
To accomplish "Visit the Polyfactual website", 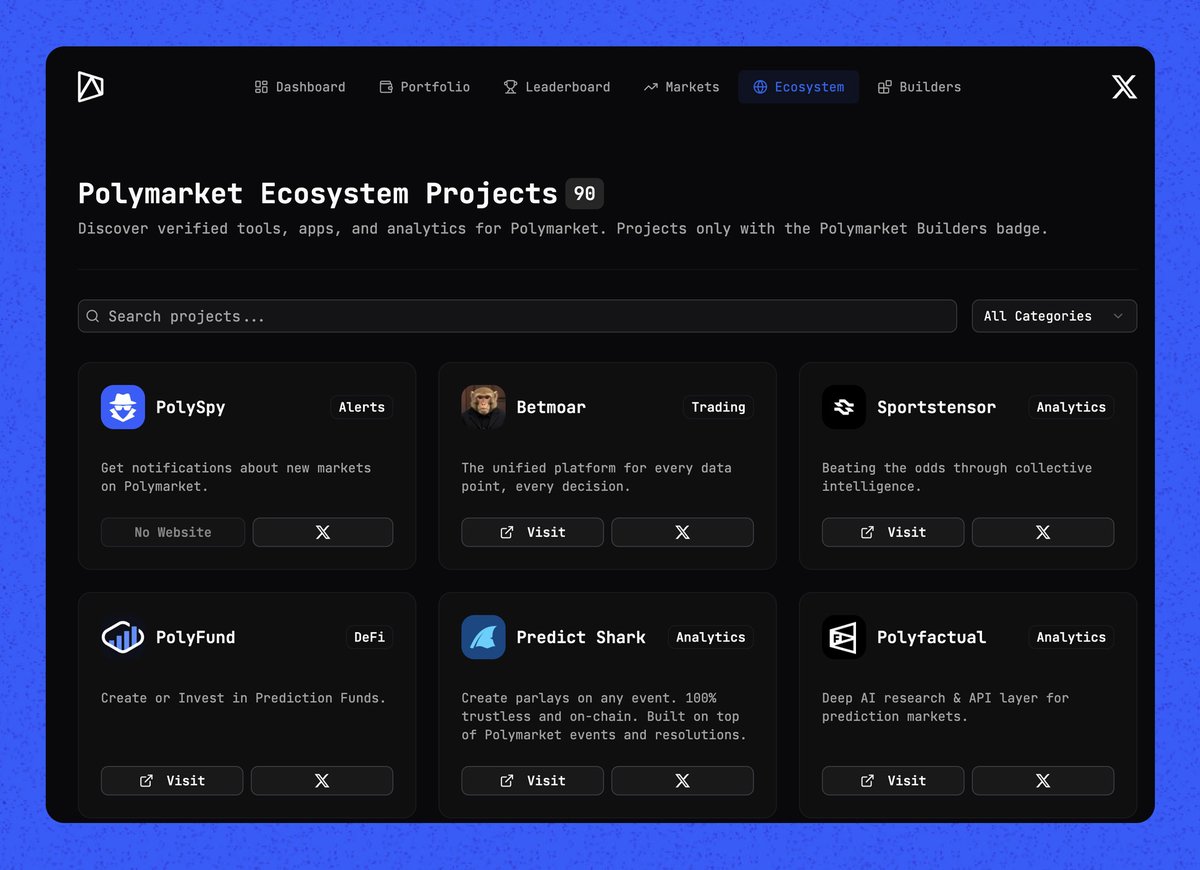I will coord(893,780).
